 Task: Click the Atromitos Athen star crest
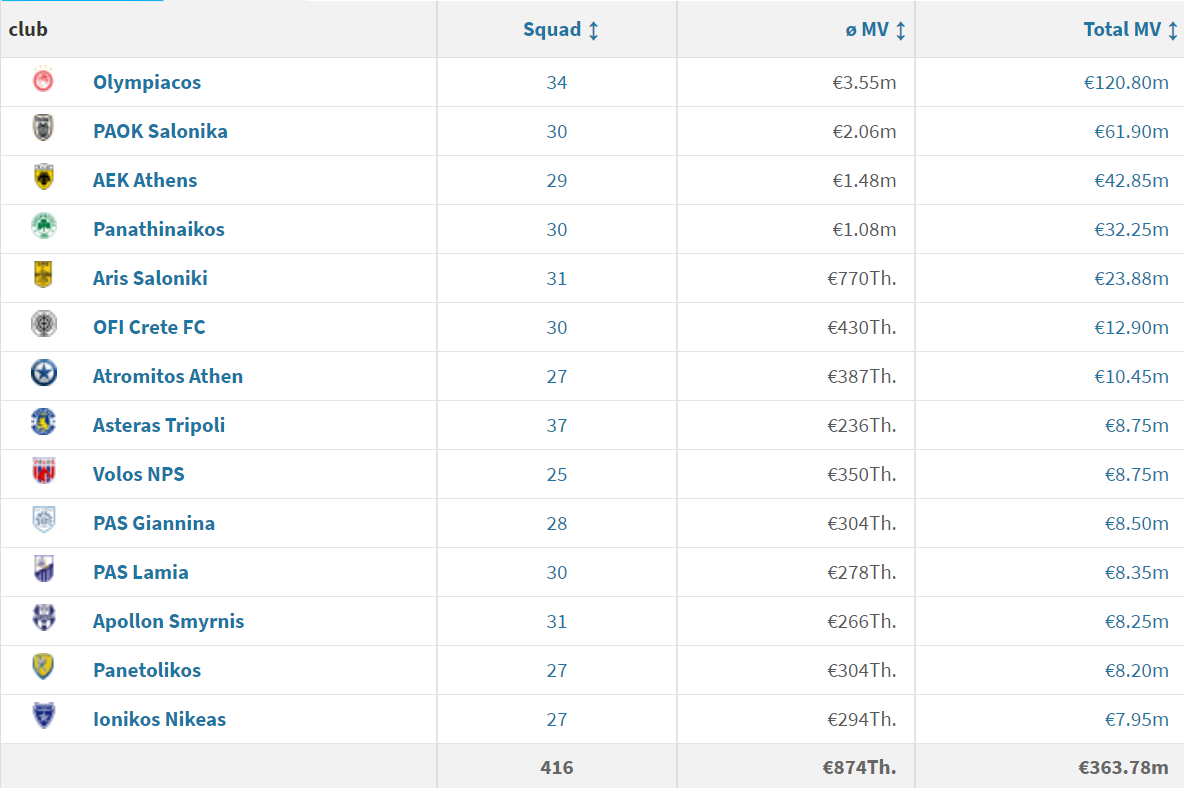coord(43,373)
